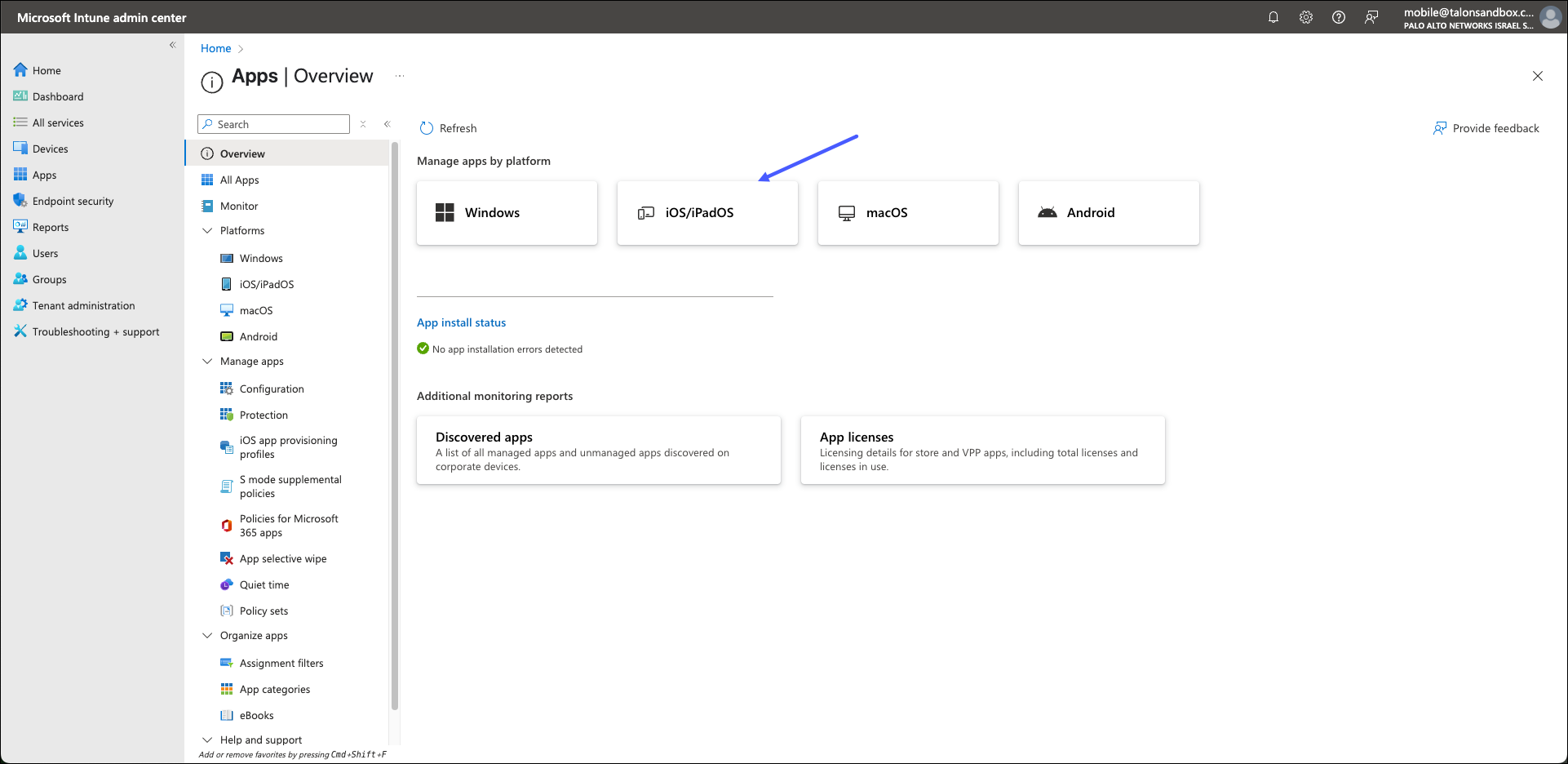Collapse the Organize apps section

(x=207, y=636)
